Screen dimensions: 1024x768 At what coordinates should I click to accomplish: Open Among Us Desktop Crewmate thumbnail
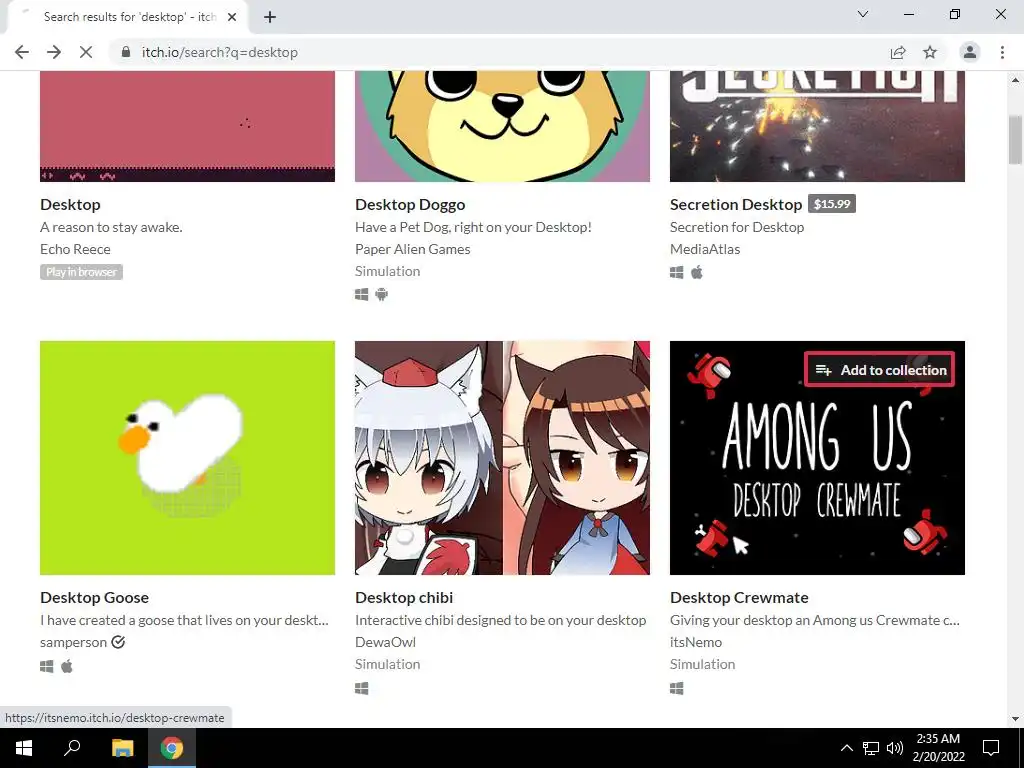817,458
